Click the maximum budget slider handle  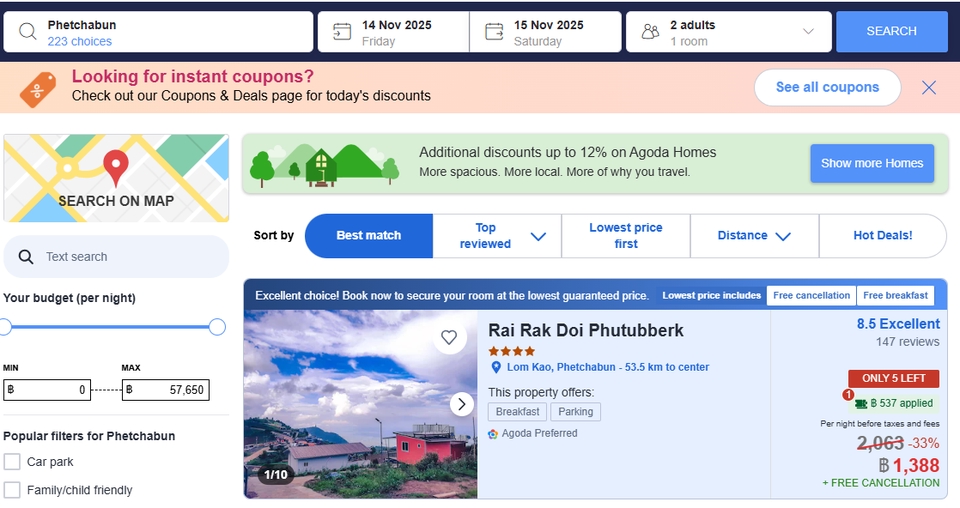click(x=217, y=327)
